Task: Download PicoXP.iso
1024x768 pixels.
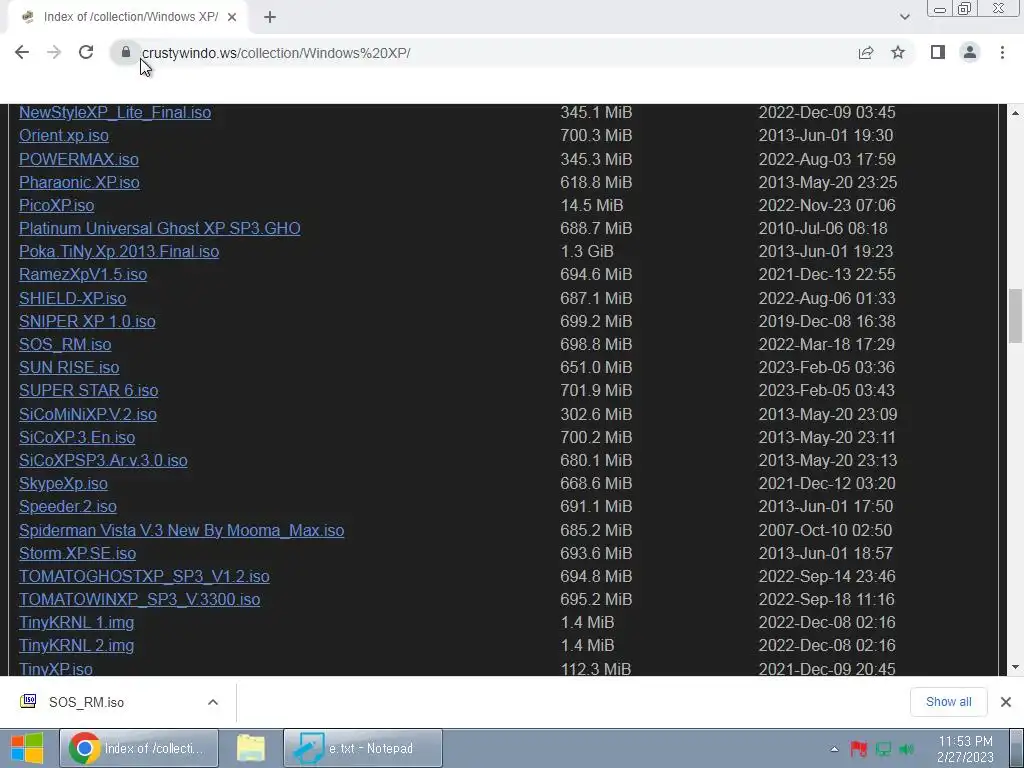Action: point(57,205)
